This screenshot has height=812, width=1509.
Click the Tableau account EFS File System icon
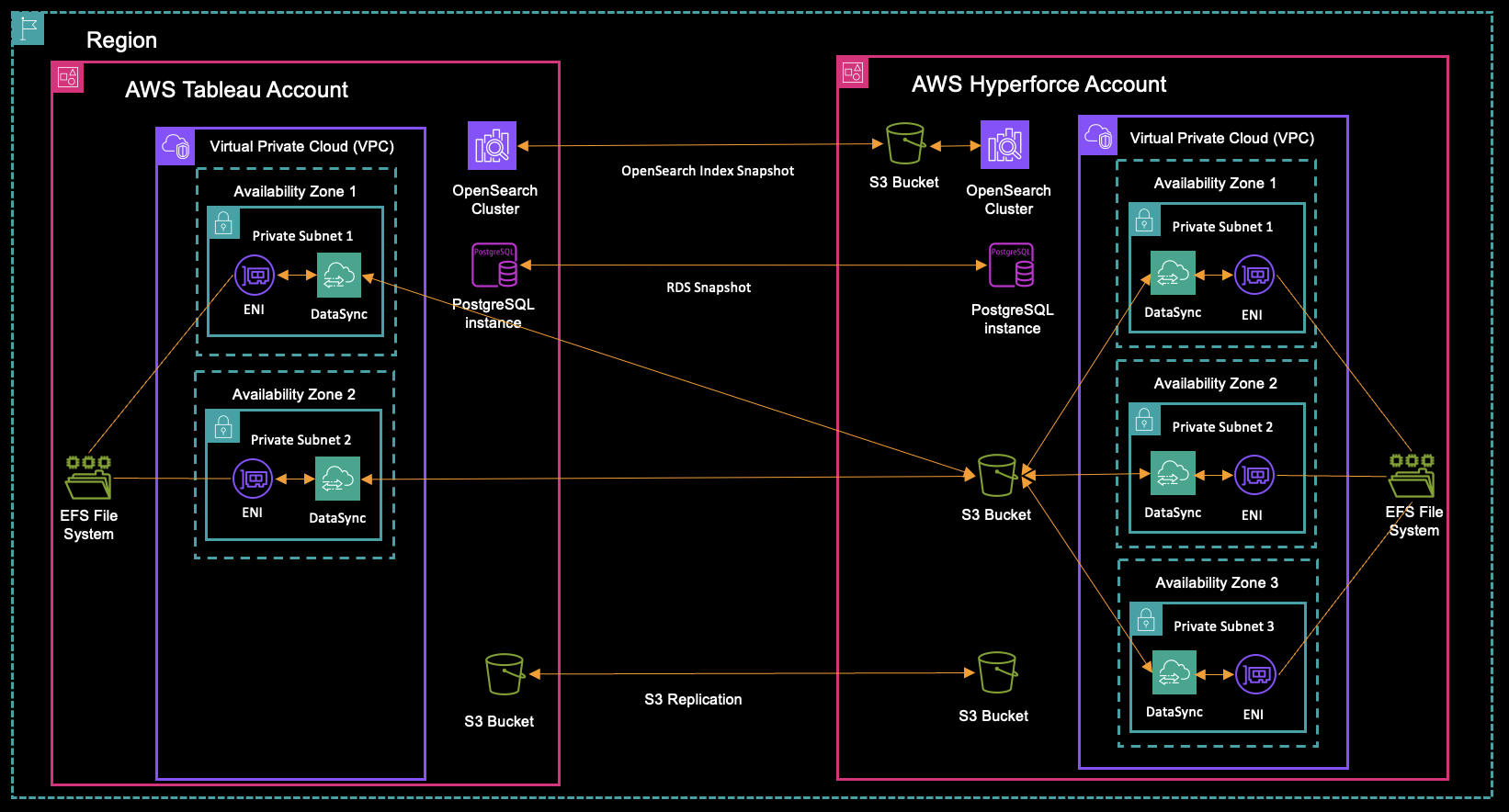[x=88, y=478]
